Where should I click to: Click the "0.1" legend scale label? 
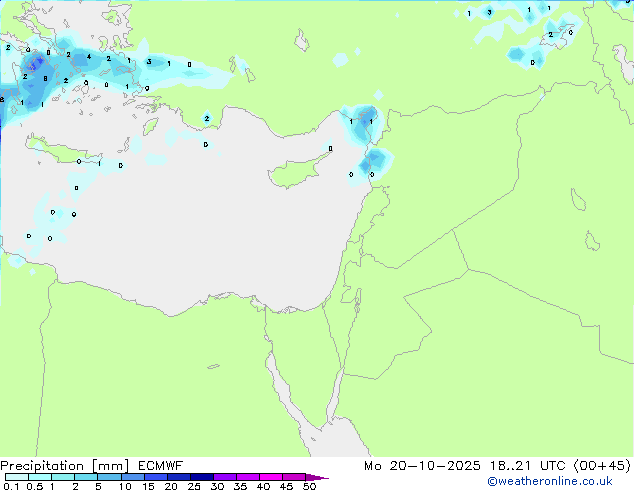(x=11, y=486)
